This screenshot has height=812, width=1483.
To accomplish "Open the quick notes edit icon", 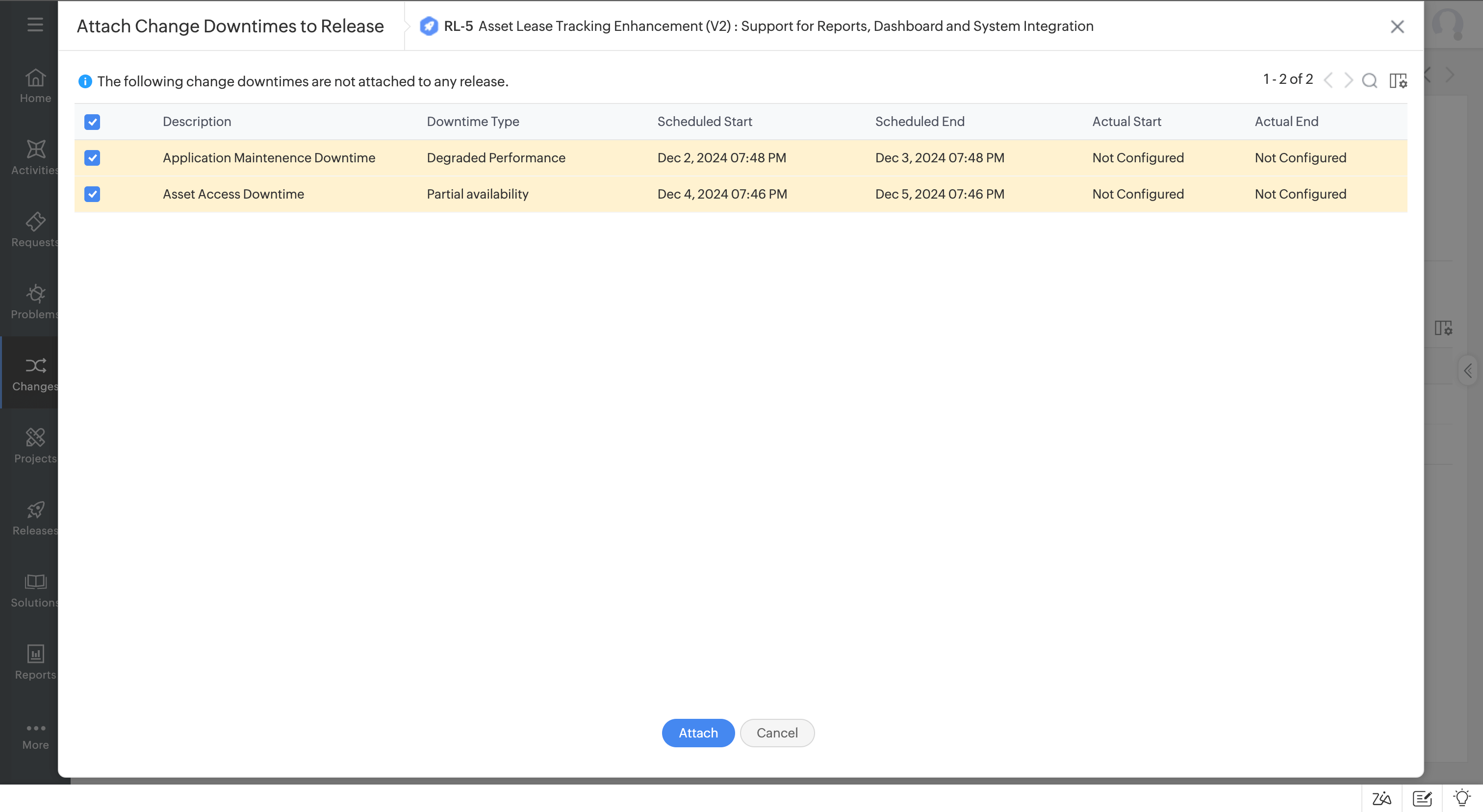I will (x=1422, y=798).
